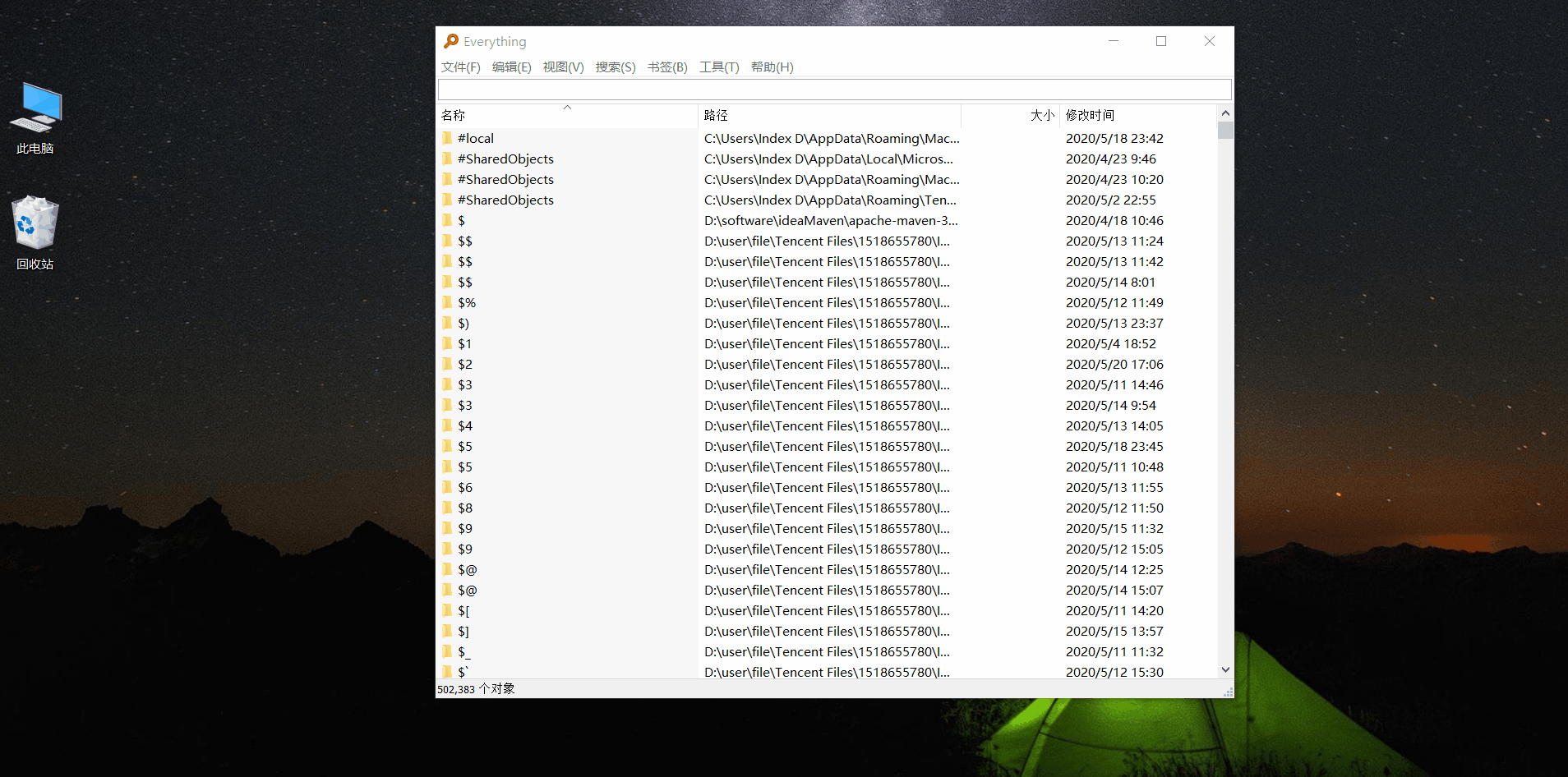Click the date 2020/5/14 12:25
The image size is (1568, 777).
1114,569
